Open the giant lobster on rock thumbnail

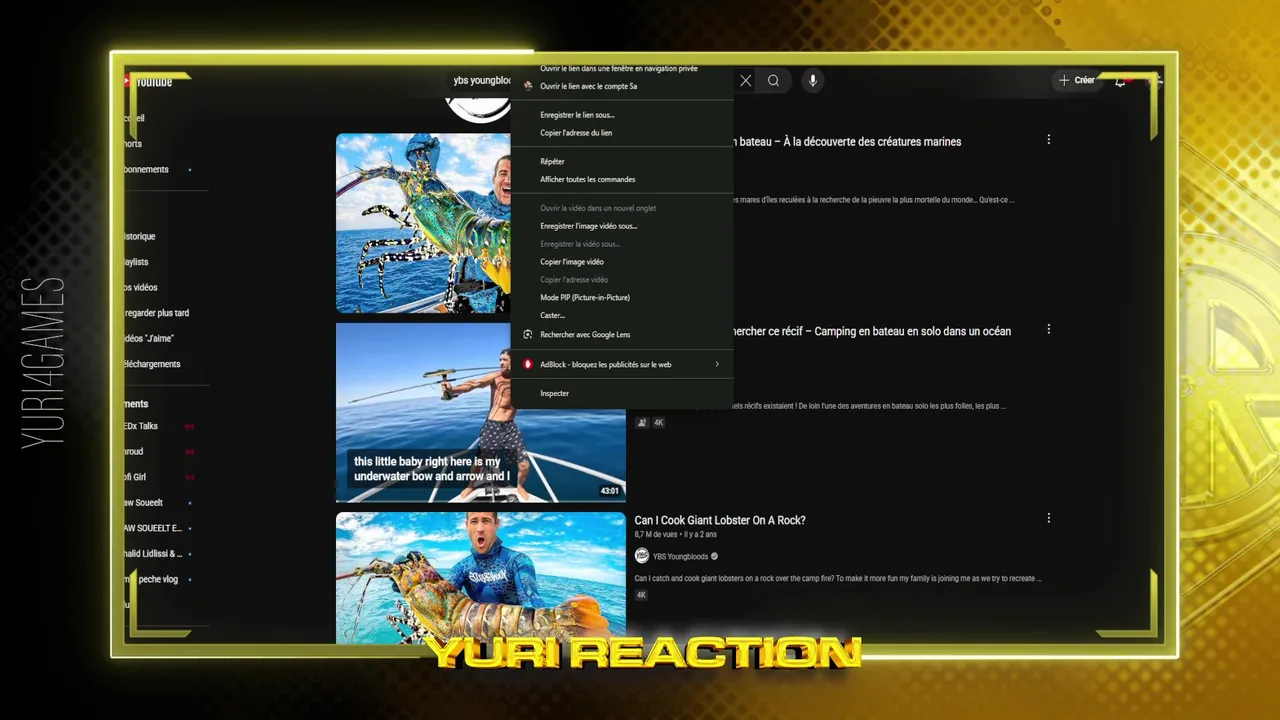click(481, 578)
